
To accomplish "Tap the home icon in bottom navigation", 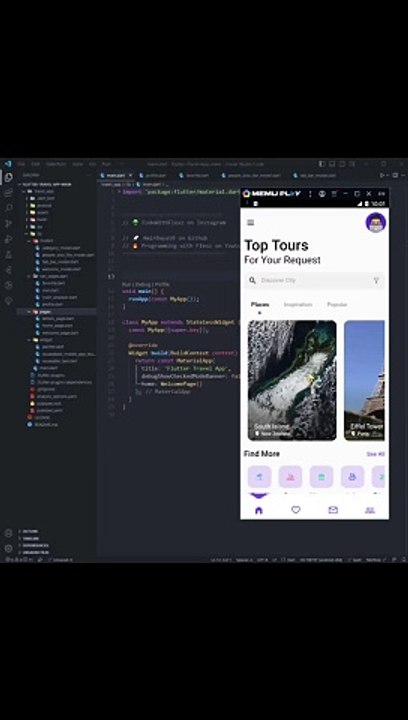I will [x=259, y=510].
